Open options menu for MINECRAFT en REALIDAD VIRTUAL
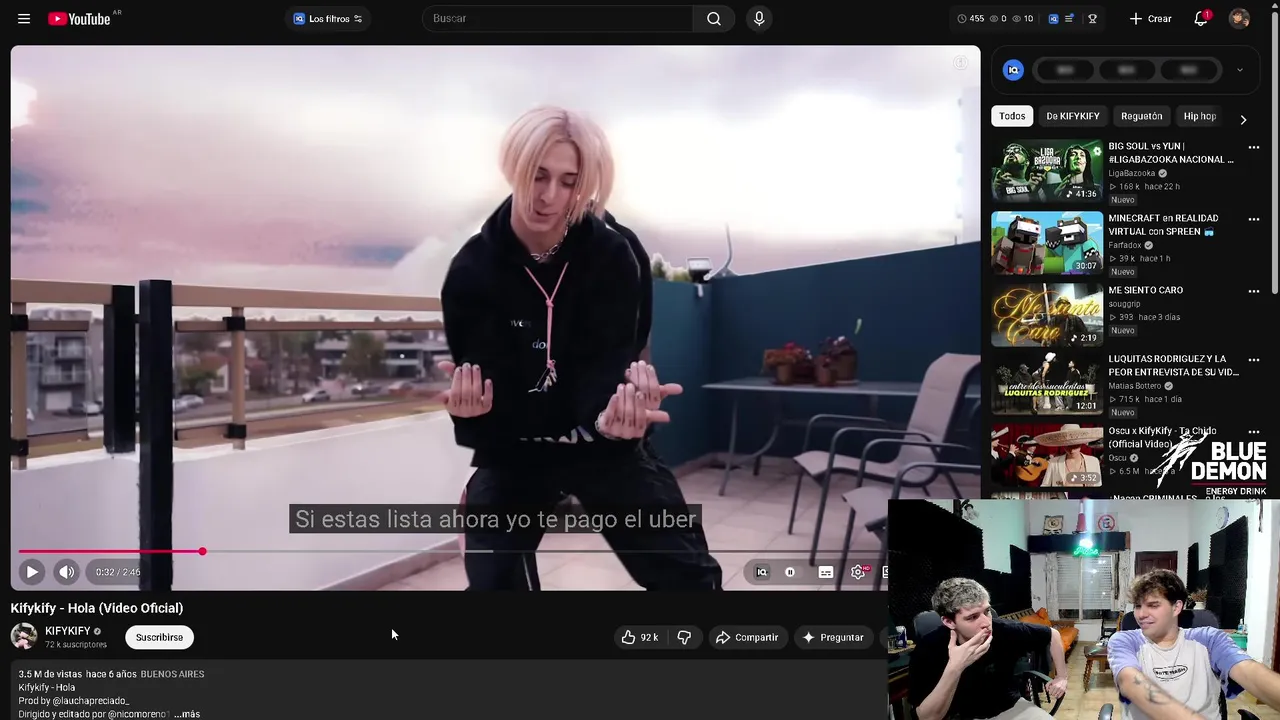 pyautogui.click(x=1253, y=219)
